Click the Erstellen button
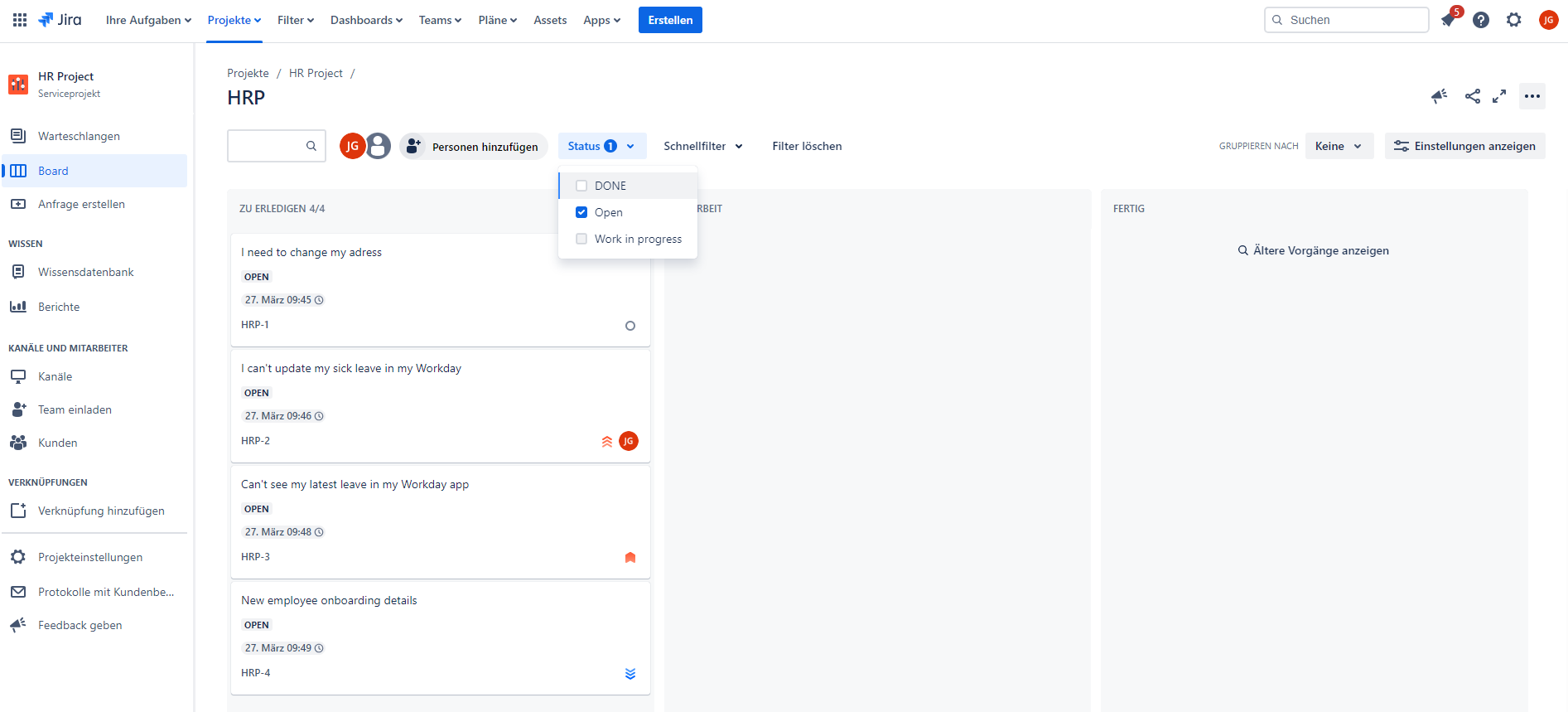Screen dimensions: 1568x712 (670, 20)
